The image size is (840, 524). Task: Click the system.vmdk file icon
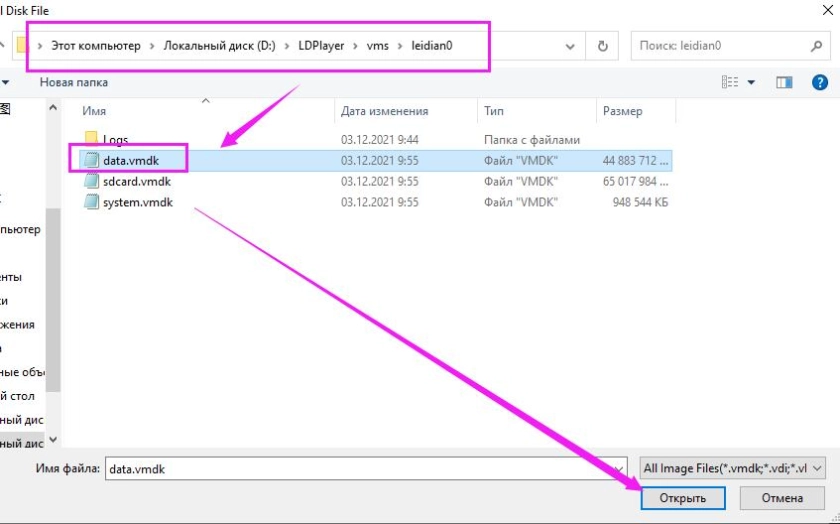tap(90, 203)
